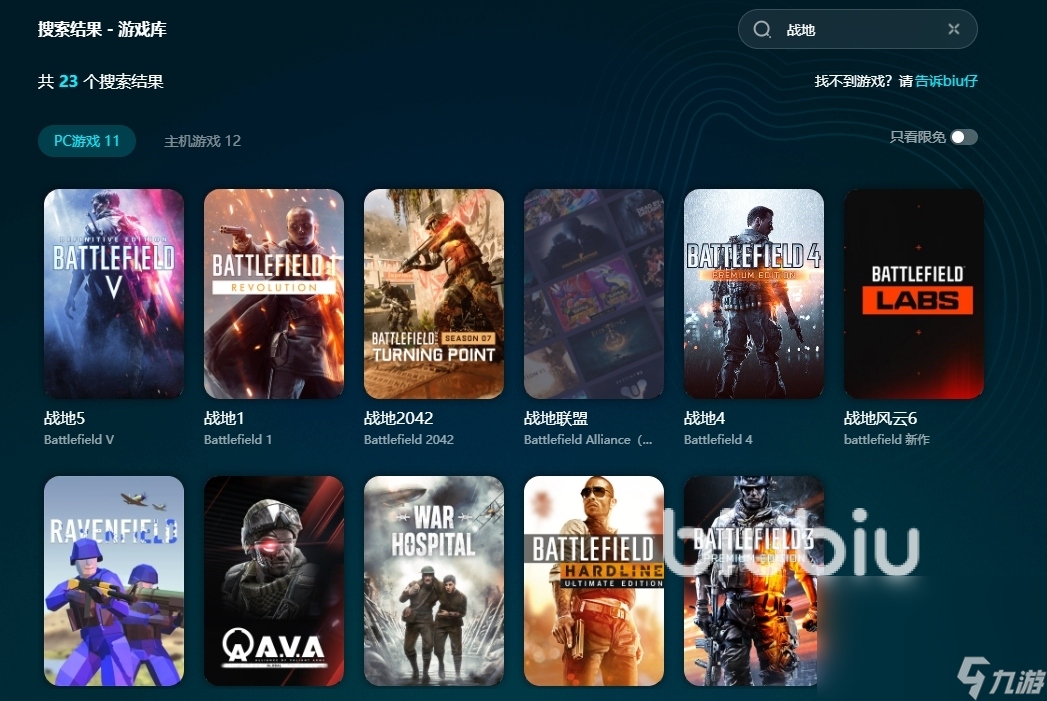The image size is (1047, 701).
Task: Click the Battlefield 4 subtitle
Action: click(718, 439)
